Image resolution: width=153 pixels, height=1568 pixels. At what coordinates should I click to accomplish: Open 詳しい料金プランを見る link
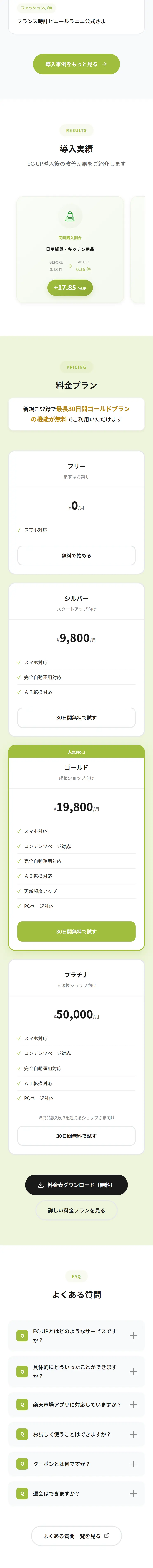click(x=76, y=1211)
